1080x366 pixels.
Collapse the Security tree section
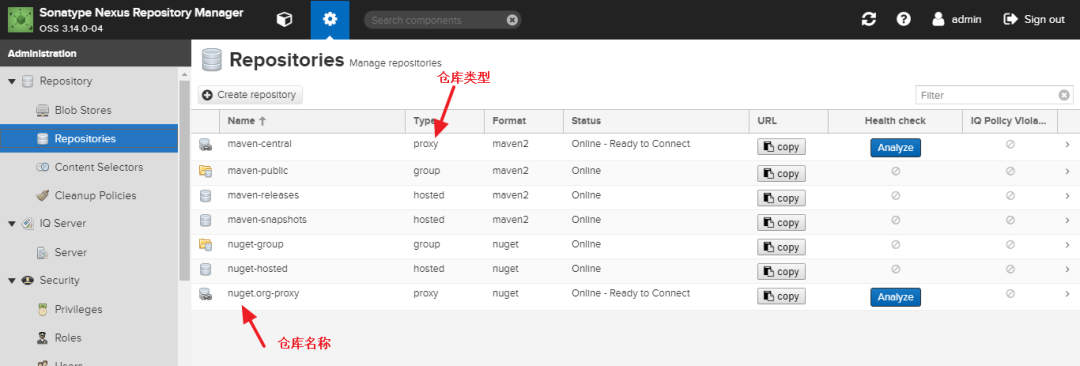(12, 281)
